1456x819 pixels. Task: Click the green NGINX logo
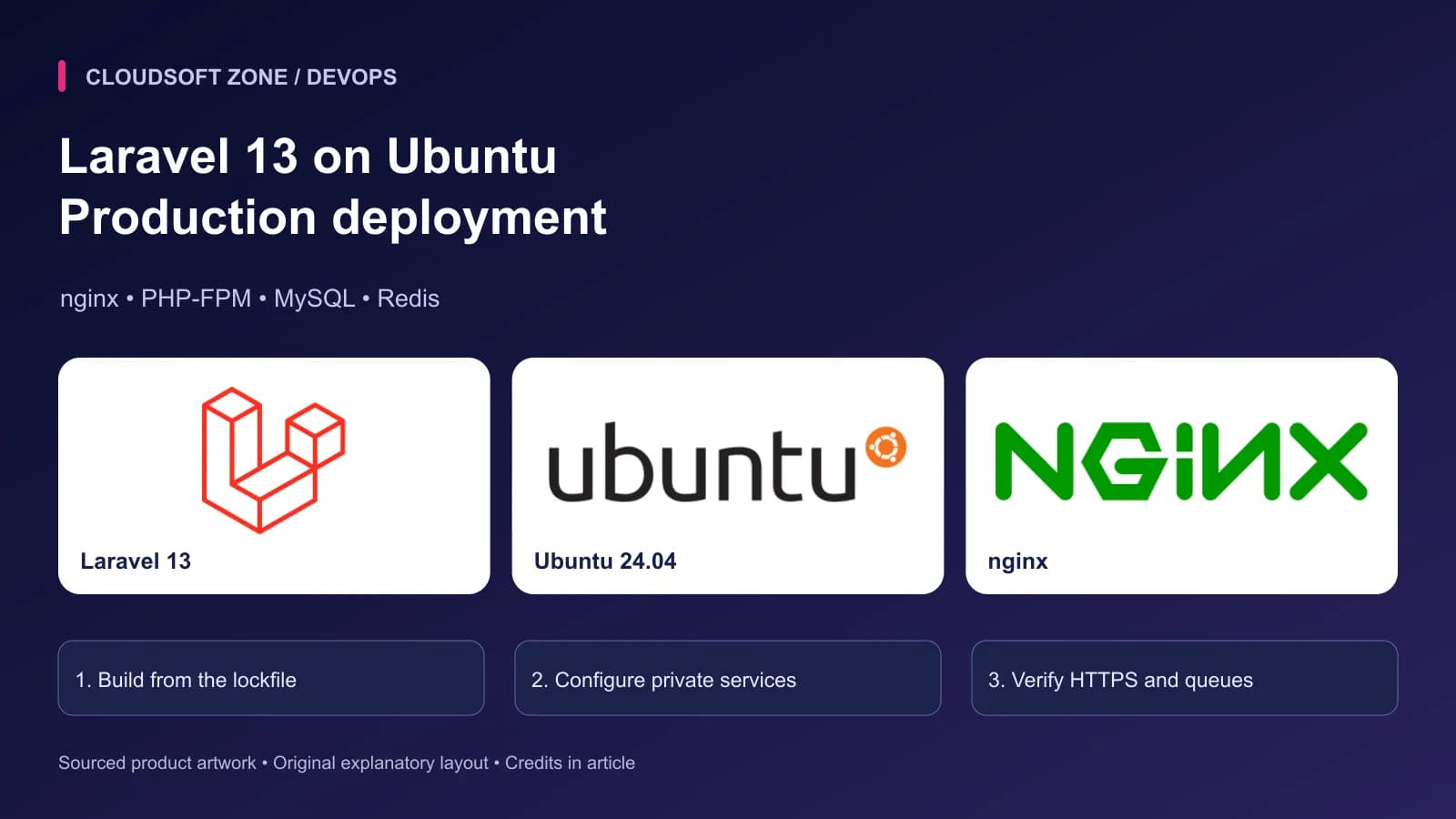[x=1181, y=461]
